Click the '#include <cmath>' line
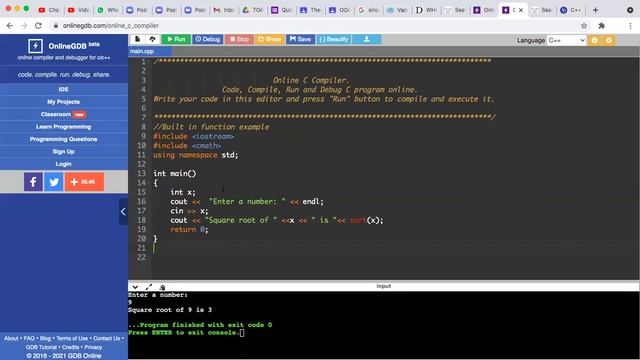640x360 pixels. point(187,146)
